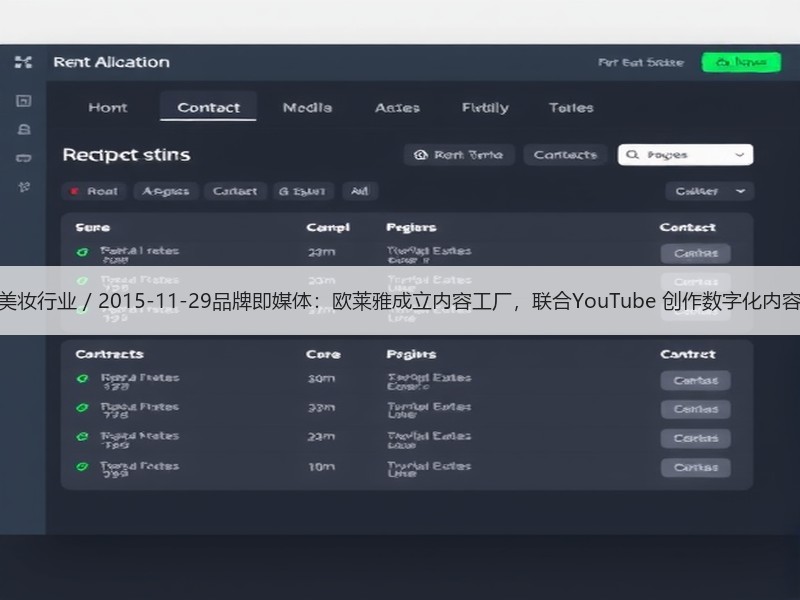Click green status icon in Cantracts 23m row
This screenshot has height=600, width=800.
point(82,437)
